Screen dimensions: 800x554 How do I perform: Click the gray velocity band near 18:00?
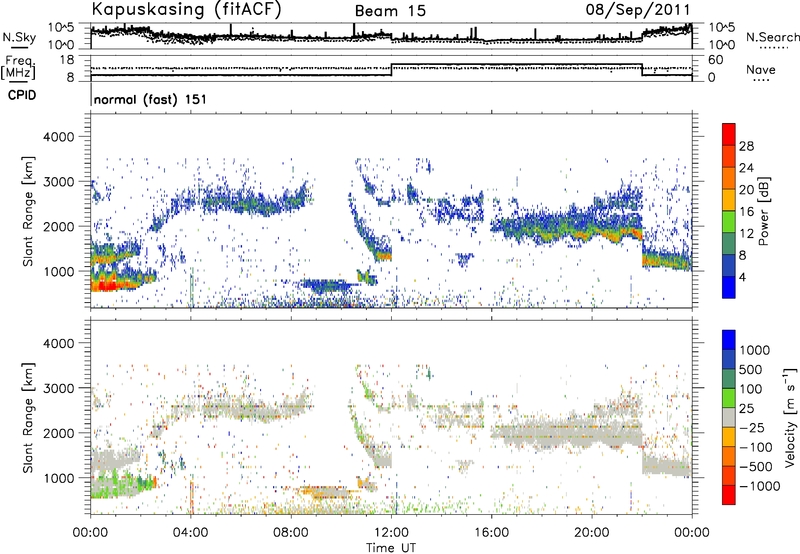click(542, 433)
